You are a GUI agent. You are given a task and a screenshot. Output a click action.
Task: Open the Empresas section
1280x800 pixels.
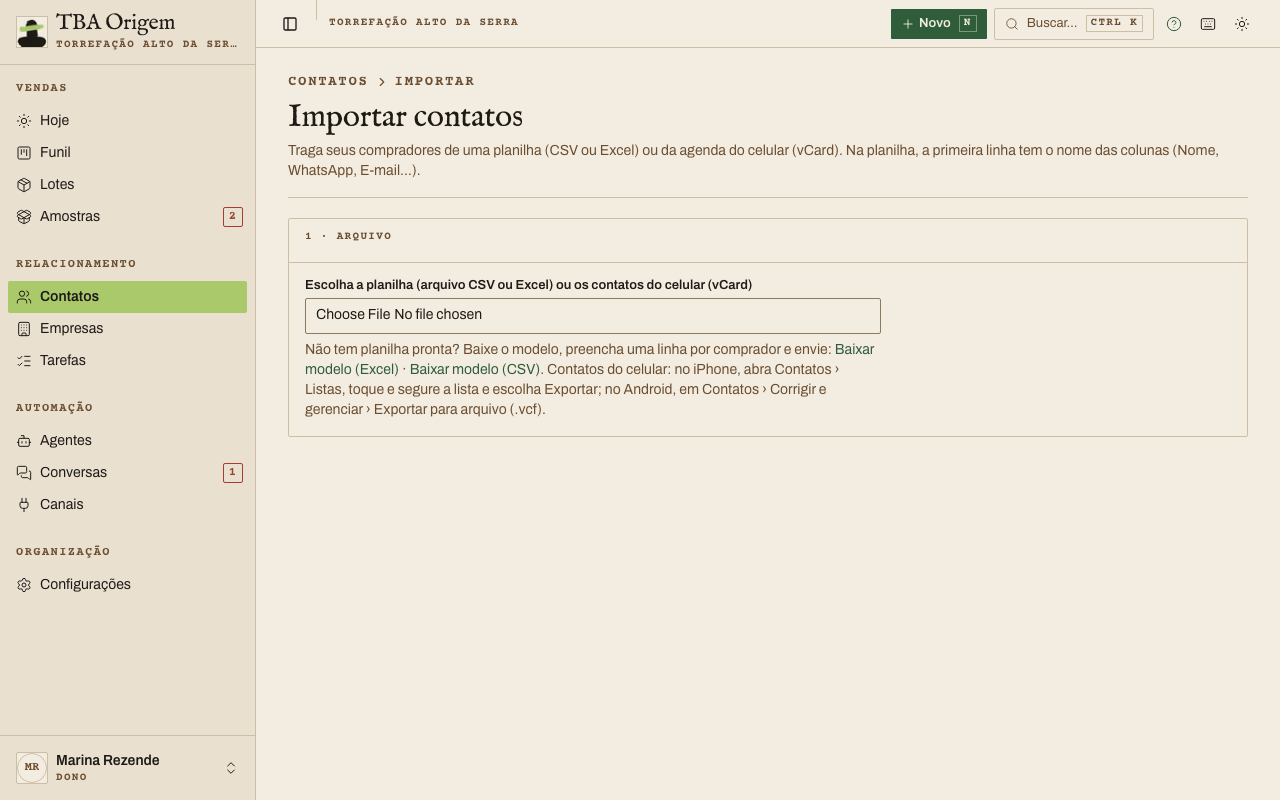tap(127, 328)
